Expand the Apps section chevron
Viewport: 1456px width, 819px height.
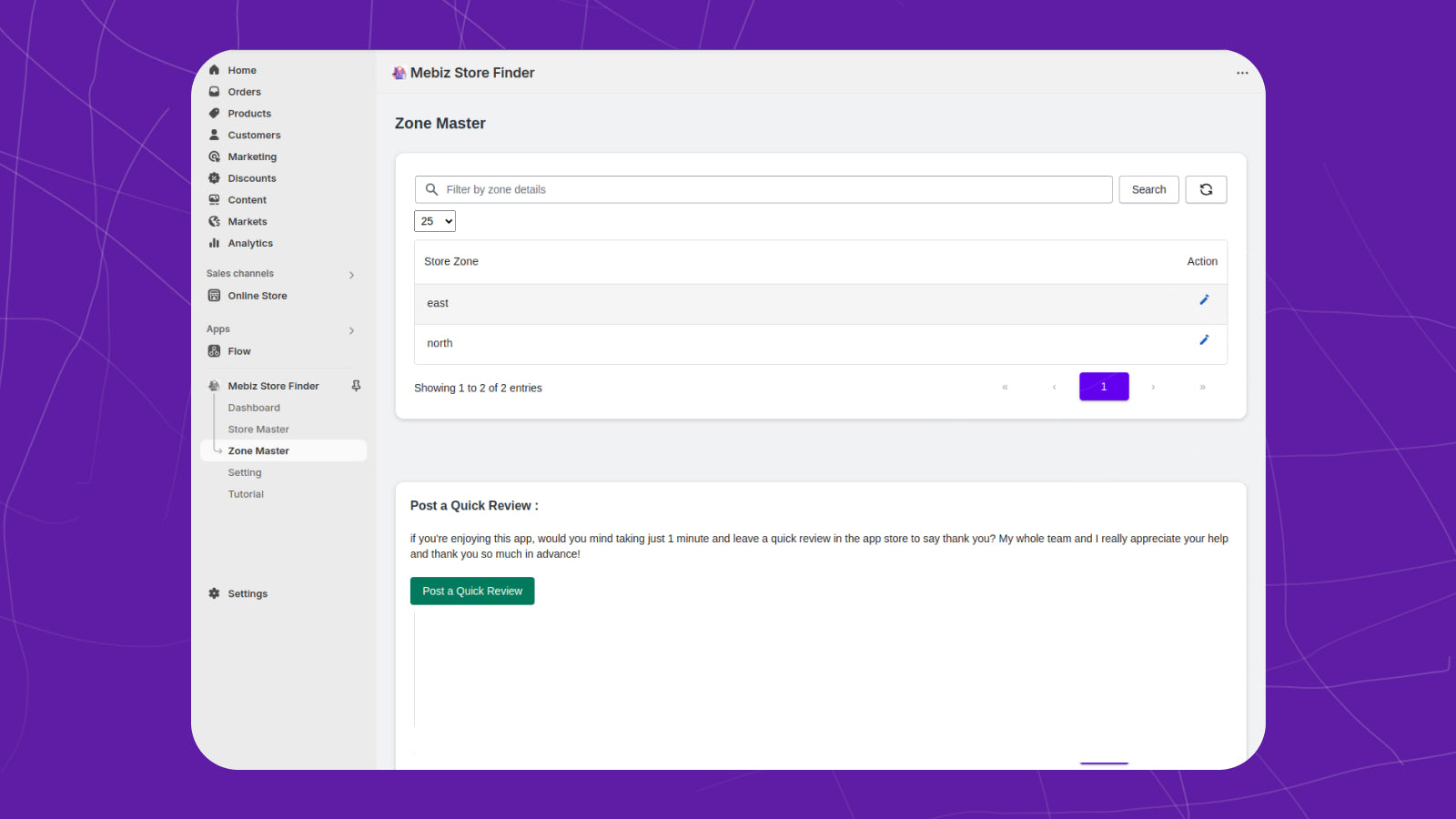point(351,330)
